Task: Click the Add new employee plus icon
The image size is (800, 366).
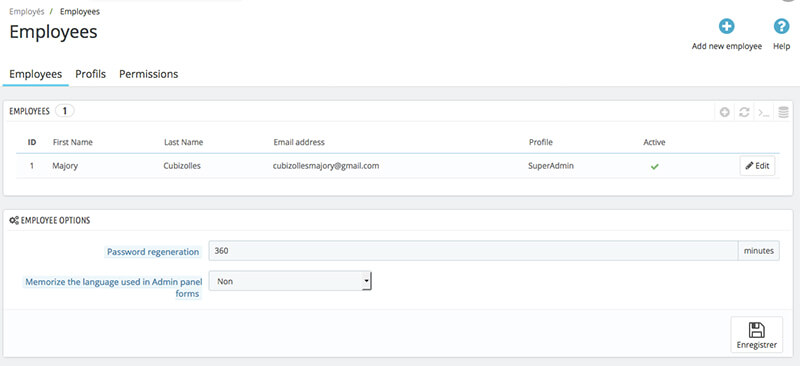Action: click(727, 27)
